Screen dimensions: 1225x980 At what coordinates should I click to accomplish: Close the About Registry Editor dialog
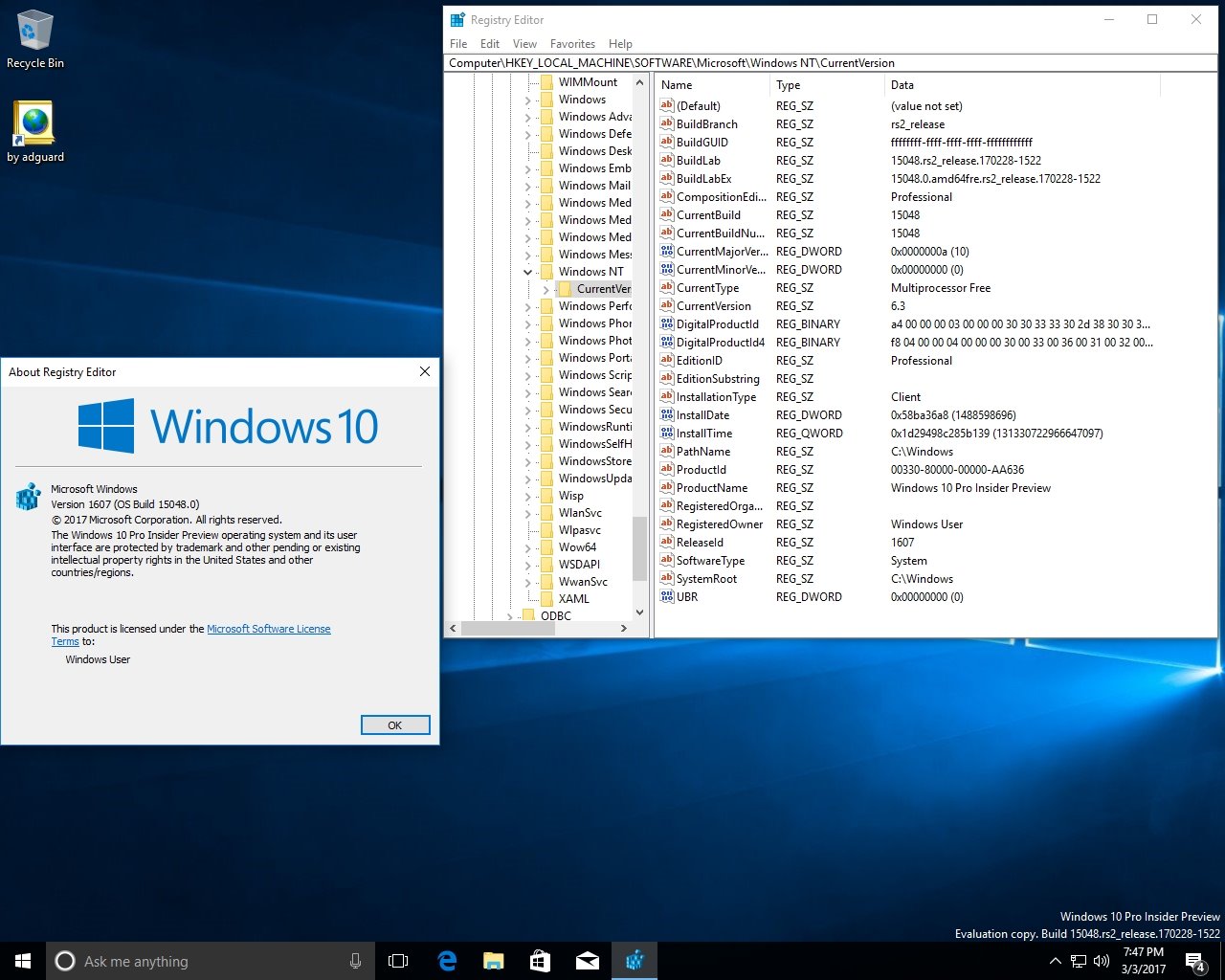[x=425, y=371]
